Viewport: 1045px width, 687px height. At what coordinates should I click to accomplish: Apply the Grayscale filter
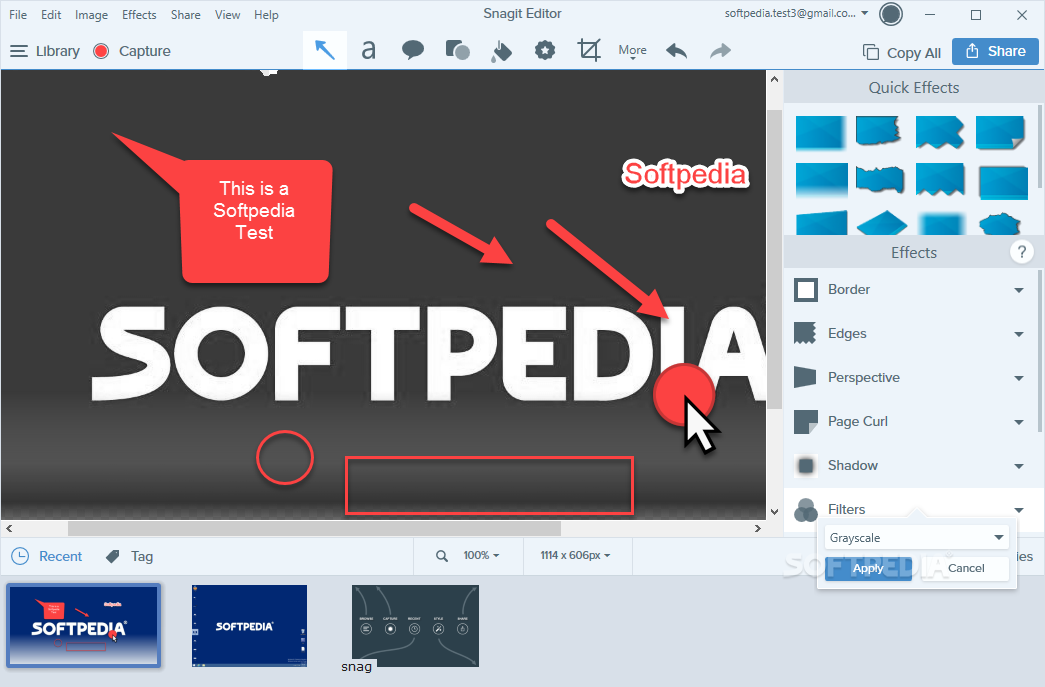[868, 568]
